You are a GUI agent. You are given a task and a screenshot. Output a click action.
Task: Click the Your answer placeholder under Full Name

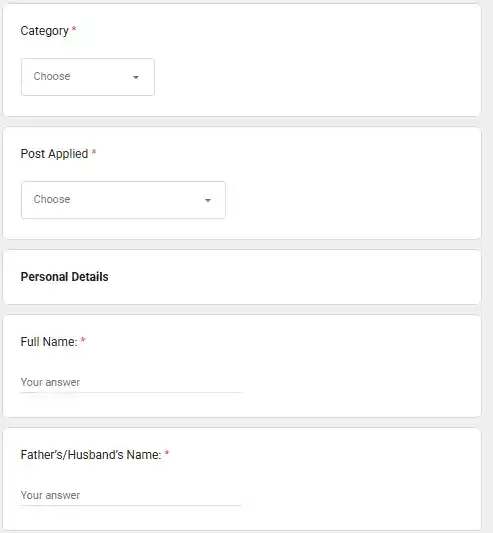[x=50, y=382]
